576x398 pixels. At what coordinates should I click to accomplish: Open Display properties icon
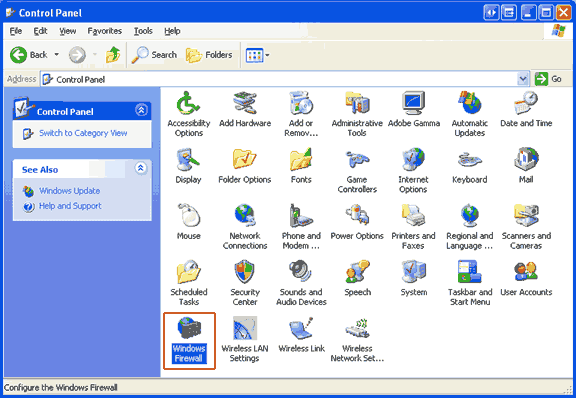click(x=188, y=166)
